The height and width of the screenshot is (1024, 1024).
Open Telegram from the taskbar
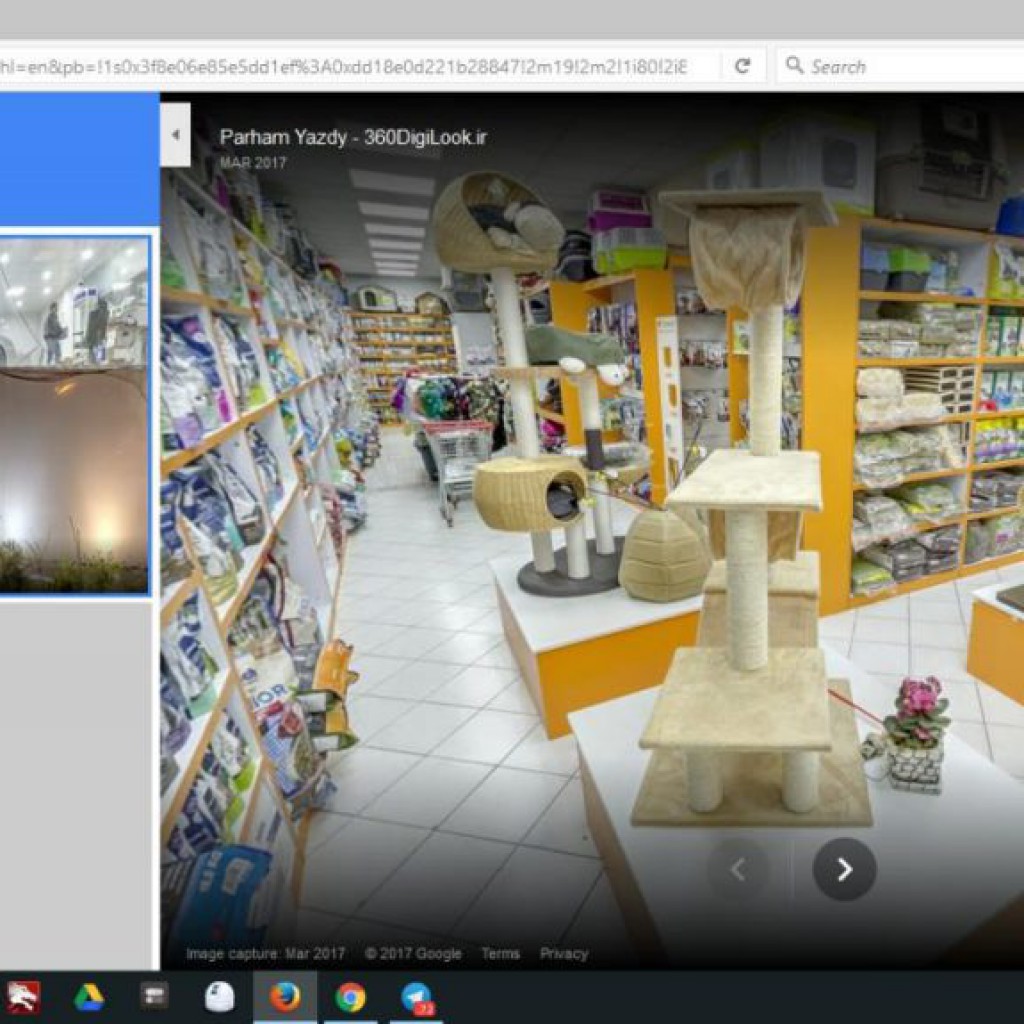(x=415, y=997)
